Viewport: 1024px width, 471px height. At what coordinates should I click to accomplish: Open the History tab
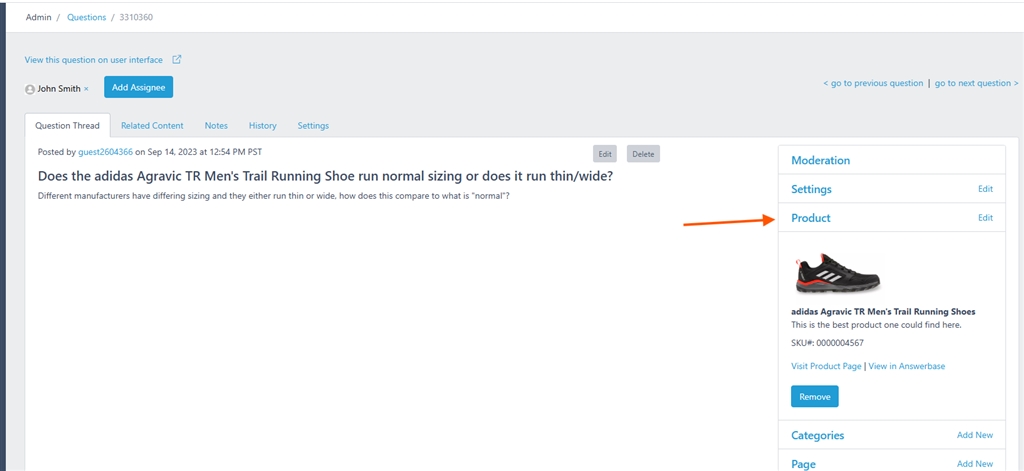[263, 125]
